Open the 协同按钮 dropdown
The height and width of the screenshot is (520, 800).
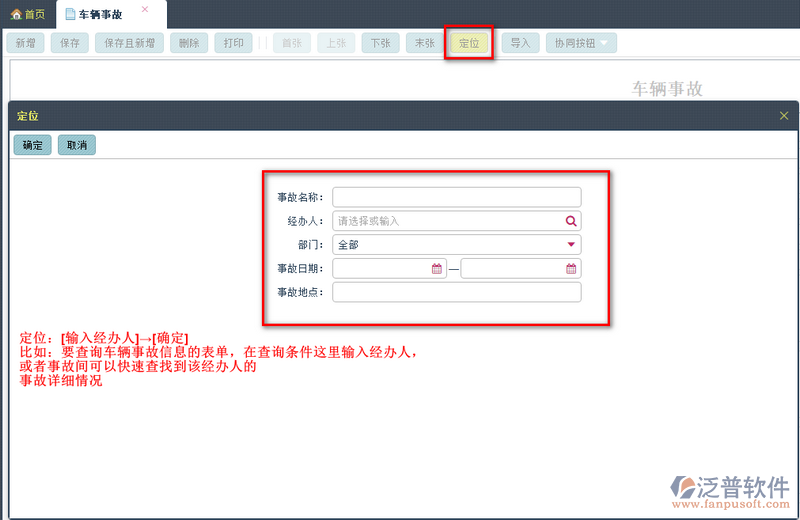tap(582, 43)
